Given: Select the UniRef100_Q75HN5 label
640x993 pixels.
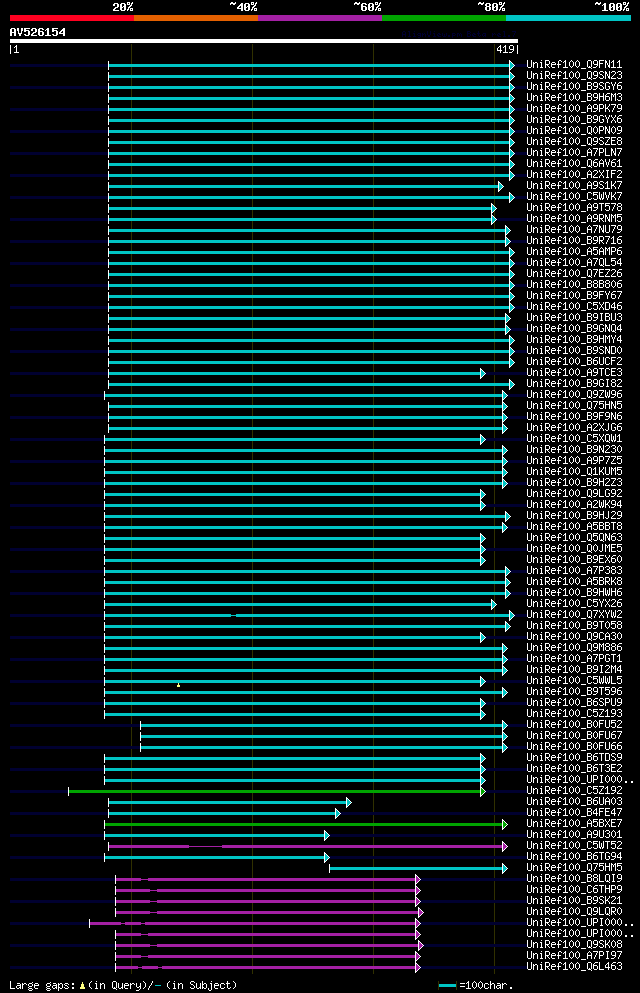Looking at the screenshot, I should click(x=574, y=406).
